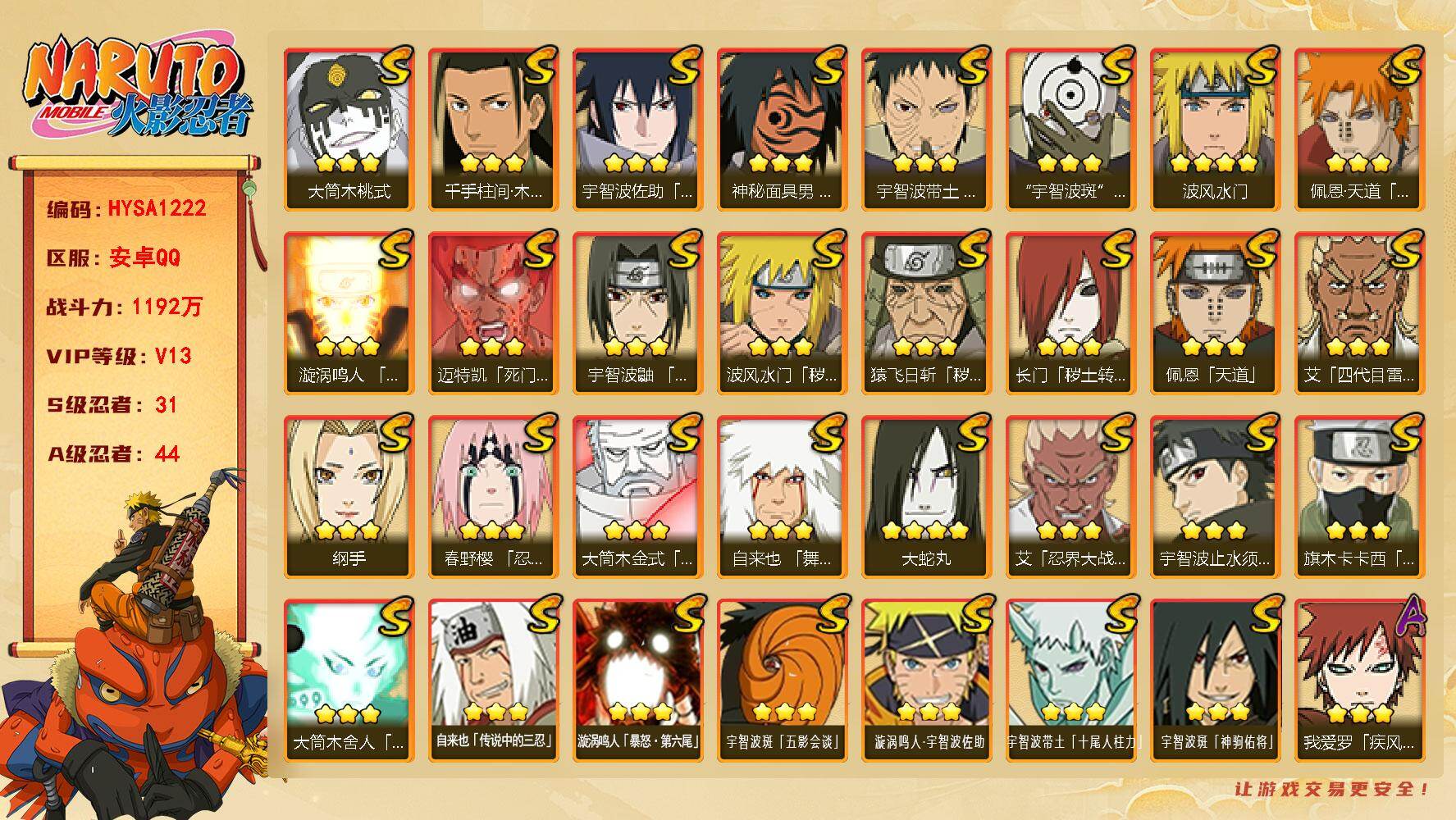Open the 纲手 ninja card
The width and height of the screenshot is (1456, 820).
tap(349, 497)
